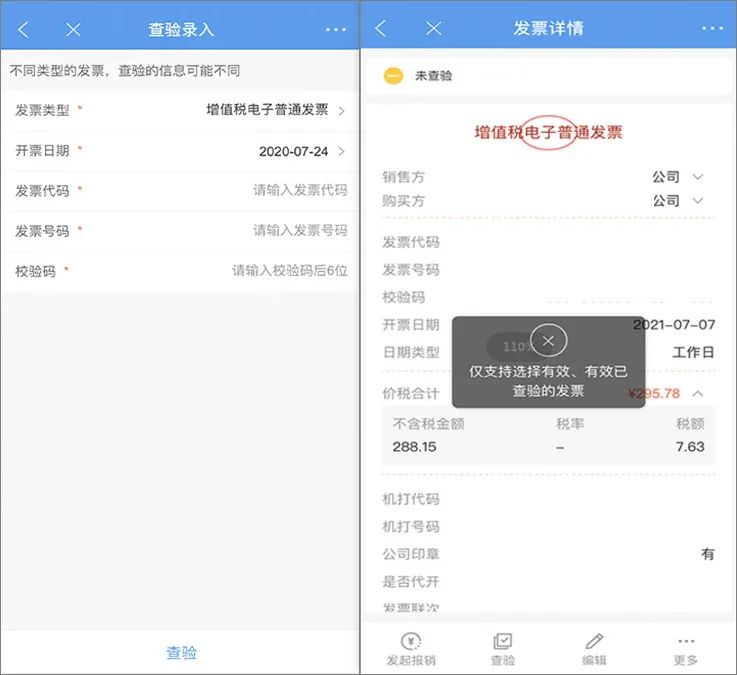Close the 发票详情 page with X
The image size is (737, 675).
[433, 28]
